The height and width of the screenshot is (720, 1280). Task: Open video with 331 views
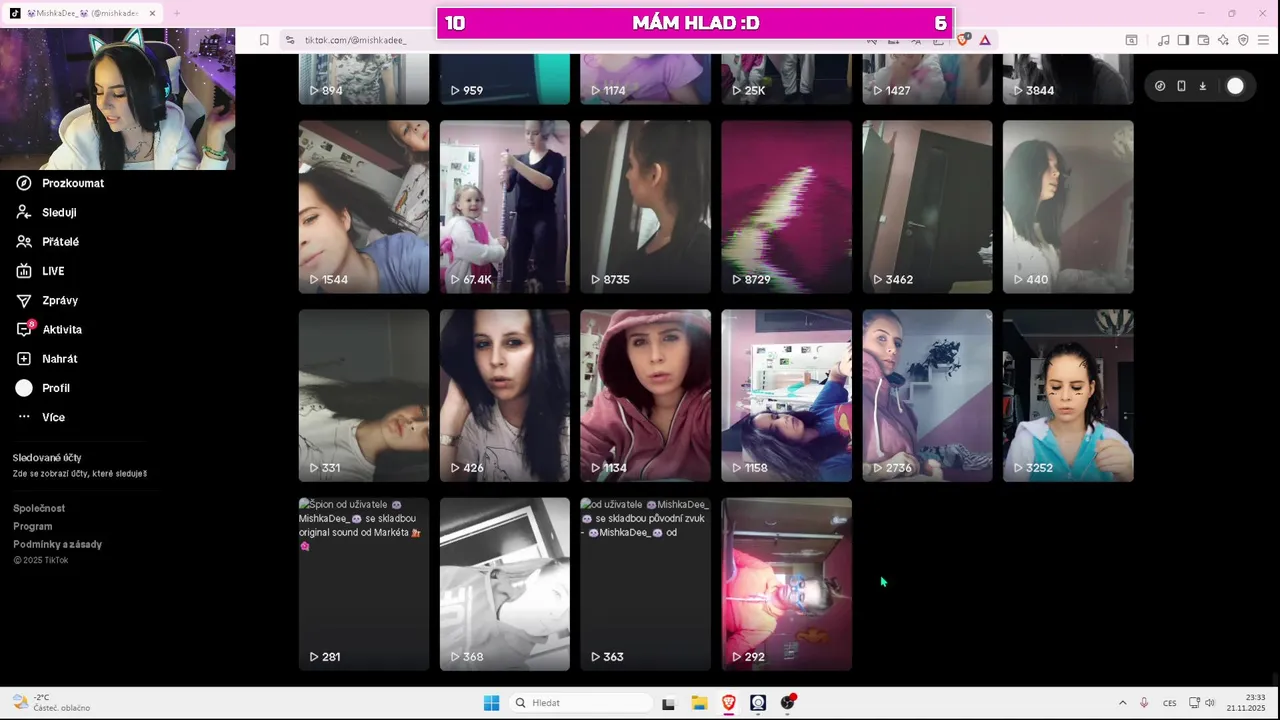pos(364,396)
